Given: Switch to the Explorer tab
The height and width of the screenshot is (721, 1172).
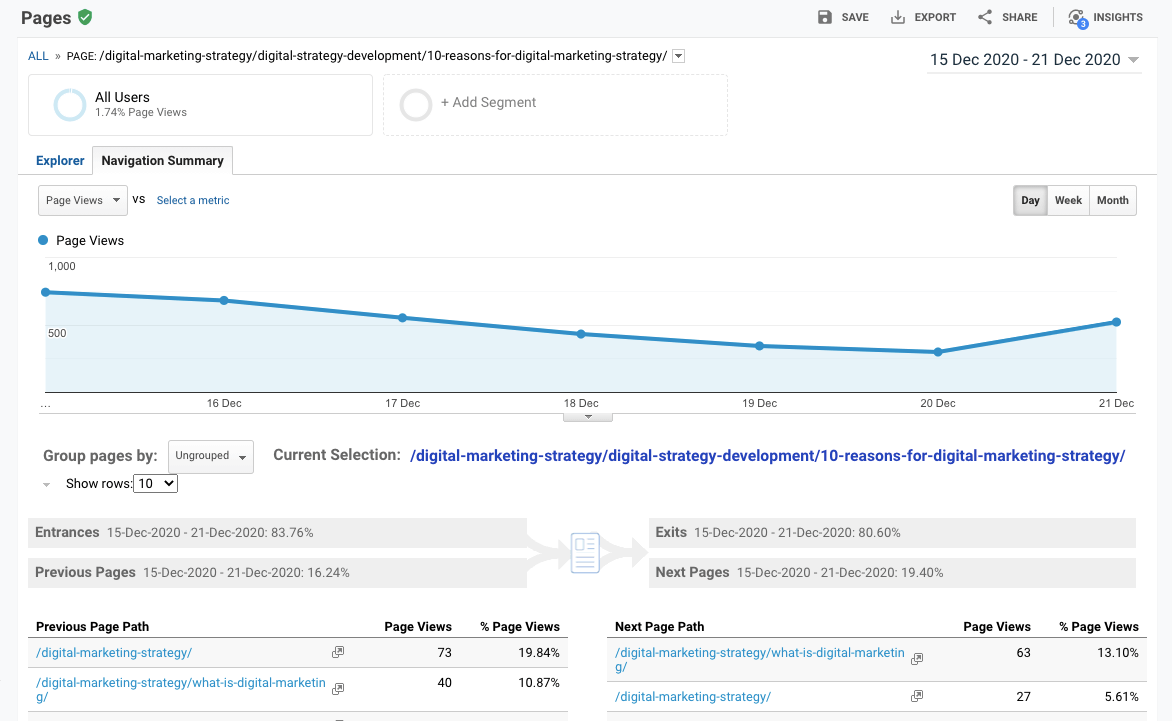Looking at the screenshot, I should [x=60, y=160].
